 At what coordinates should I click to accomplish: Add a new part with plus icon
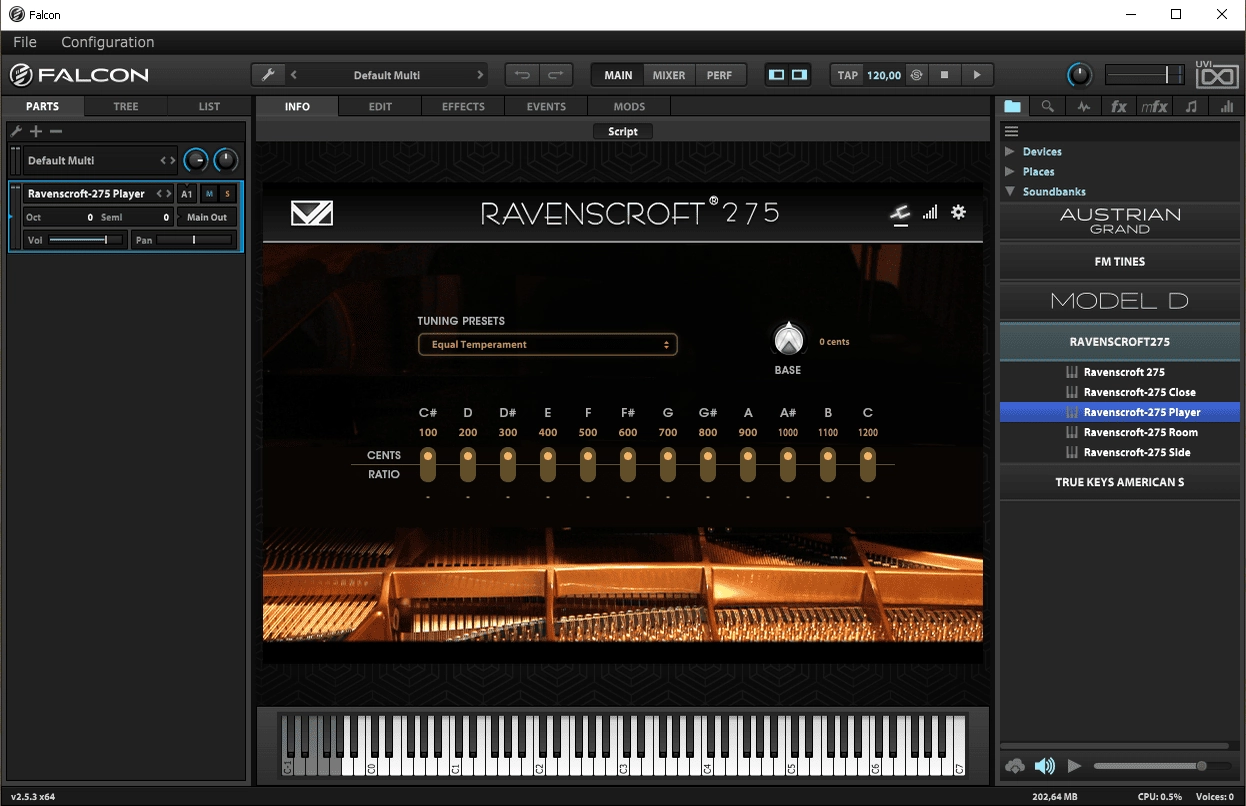coord(36,131)
